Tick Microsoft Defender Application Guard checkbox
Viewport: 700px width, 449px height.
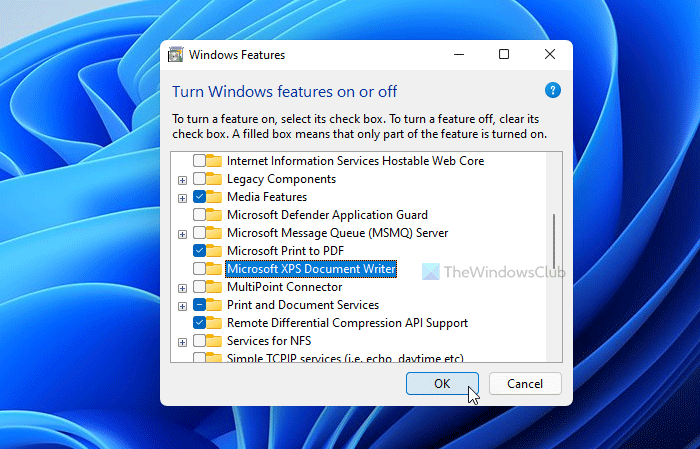pos(199,215)
